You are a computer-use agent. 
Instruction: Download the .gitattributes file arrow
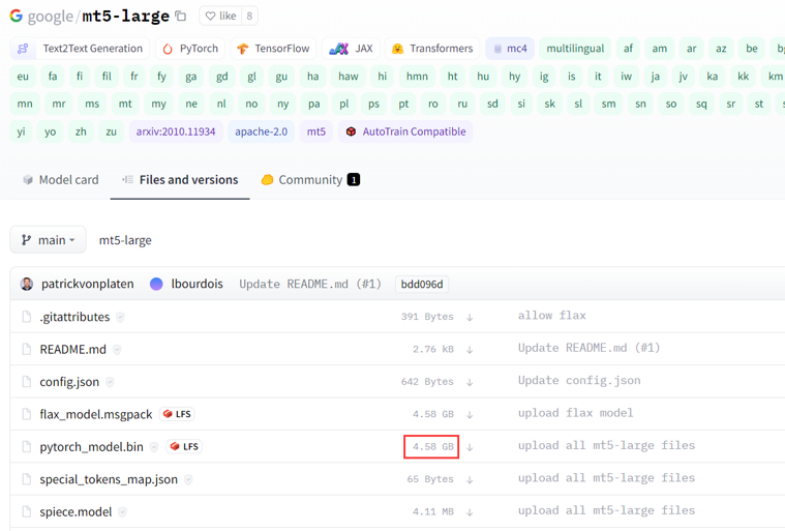(470, 317)
